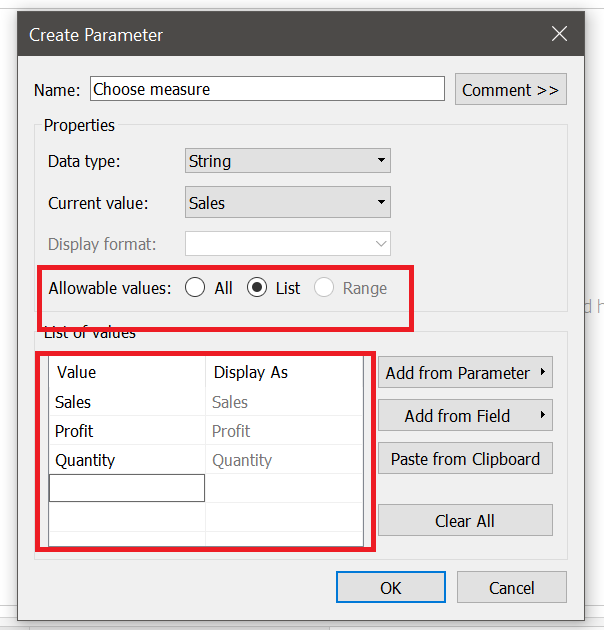Select the All allowable values option

tap(196, 288)
